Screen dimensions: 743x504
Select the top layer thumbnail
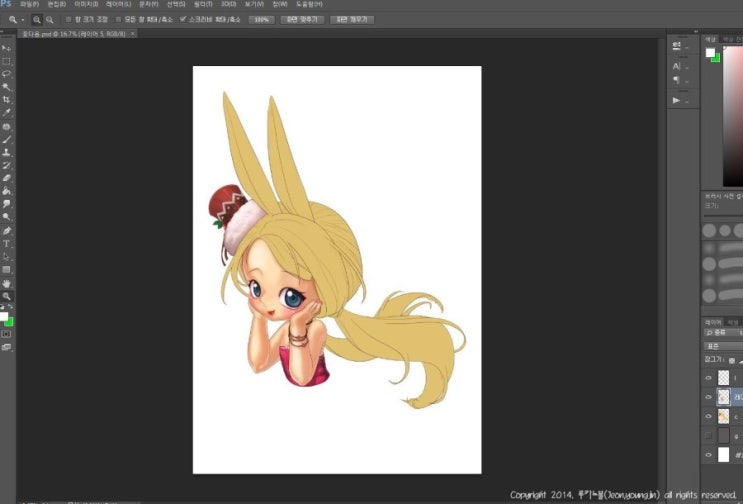click(x=724, y=378)
